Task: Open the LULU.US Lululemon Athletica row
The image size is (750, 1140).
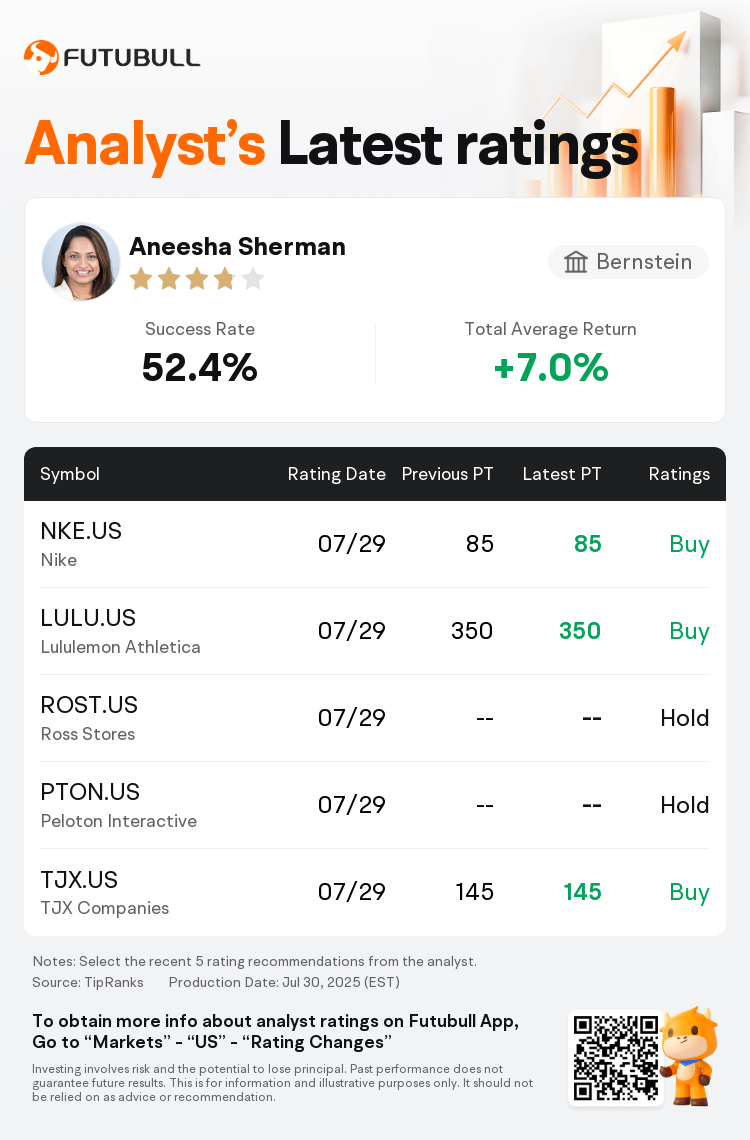Action: 375,631
